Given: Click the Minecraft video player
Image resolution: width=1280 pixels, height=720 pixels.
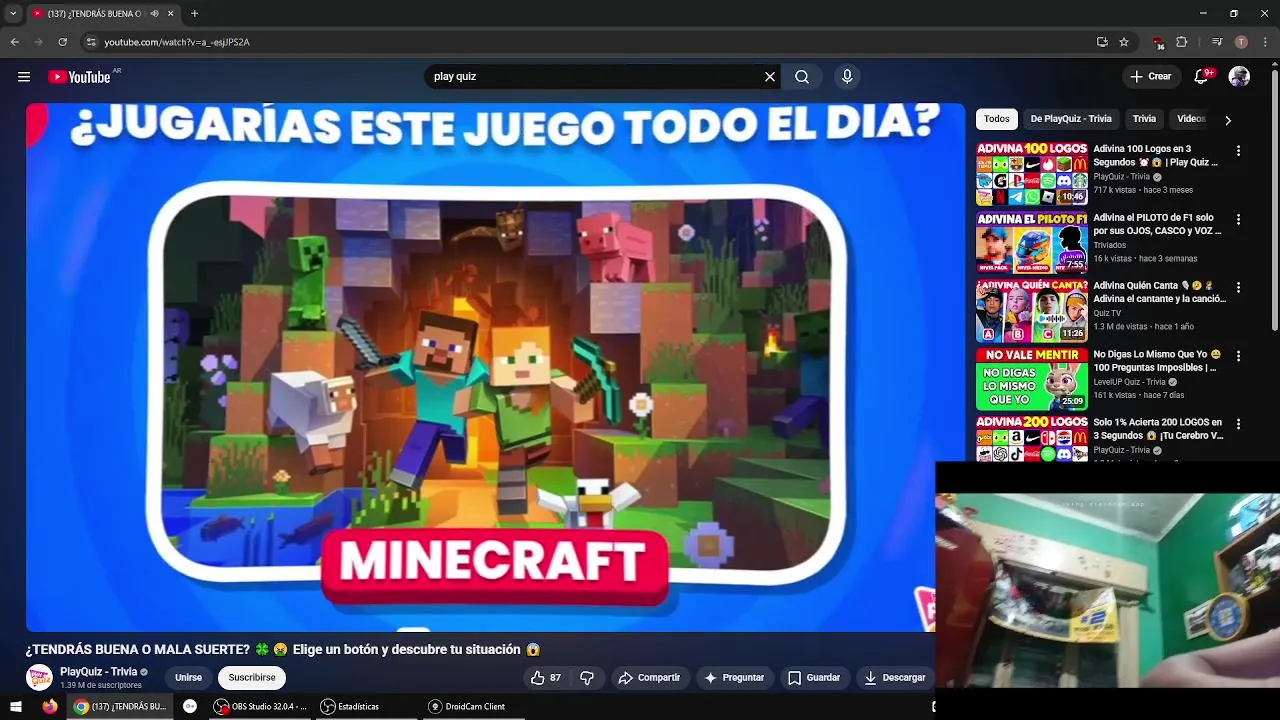Looking at the screenshot, I should click(x=495, y=367).
